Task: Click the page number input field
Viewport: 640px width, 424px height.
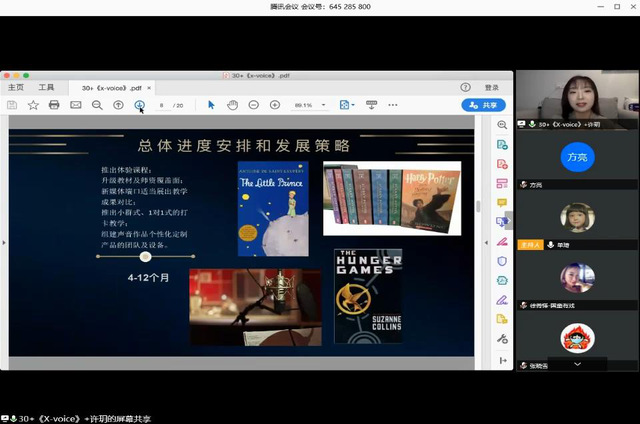Action: 161,105
